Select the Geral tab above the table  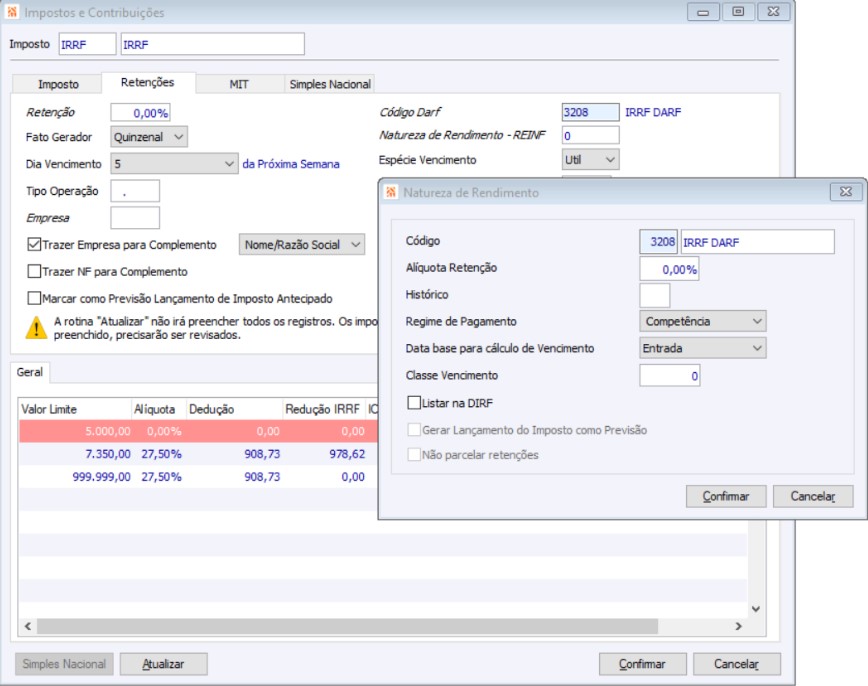click(x=30, y=372)
